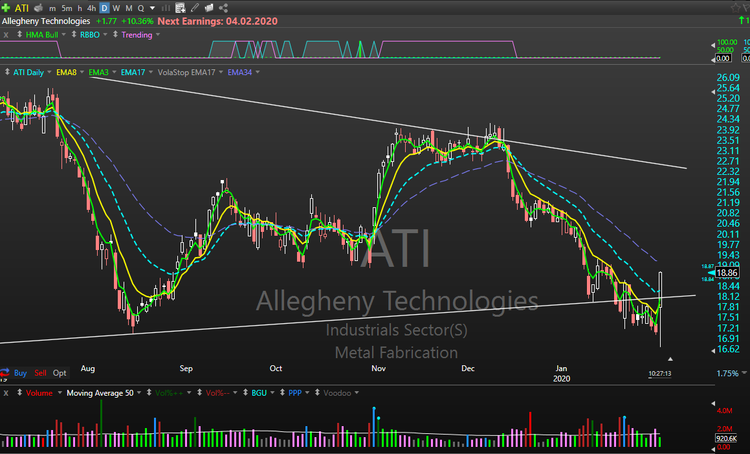Open the Opt options tab
Screen dimensions: 750x454
click(x=60, y=372)
